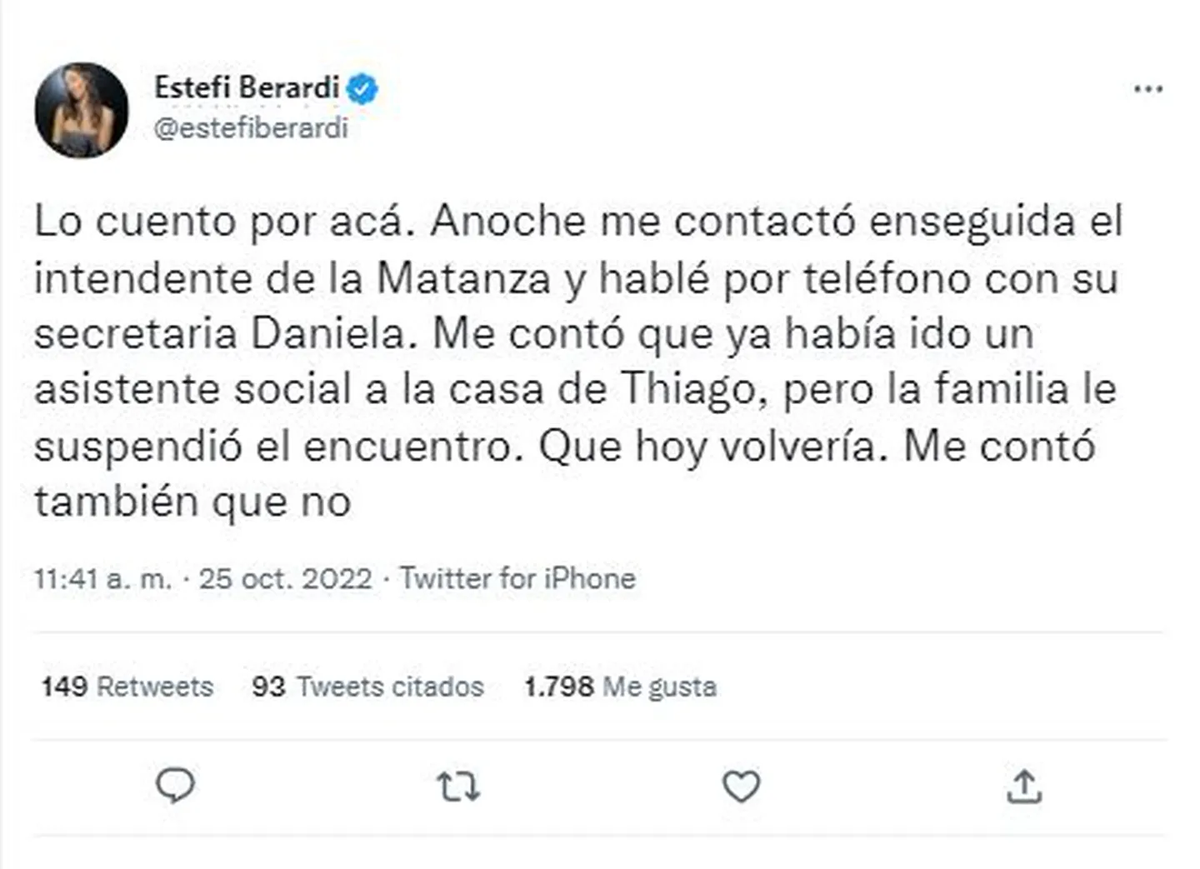Like the tweet with the heart icon
1200x869 pixels.
741,788
